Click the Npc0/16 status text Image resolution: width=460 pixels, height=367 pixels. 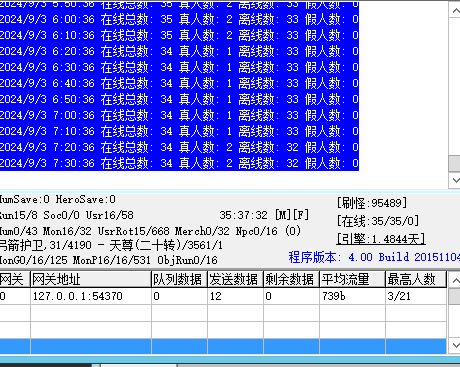[x=257, y=231]
